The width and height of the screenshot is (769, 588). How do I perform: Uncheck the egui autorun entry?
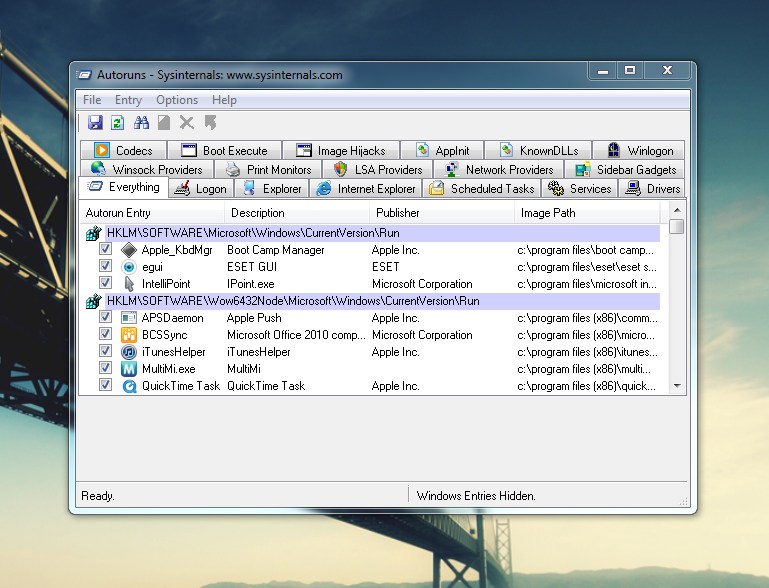[x=105, y=266]
